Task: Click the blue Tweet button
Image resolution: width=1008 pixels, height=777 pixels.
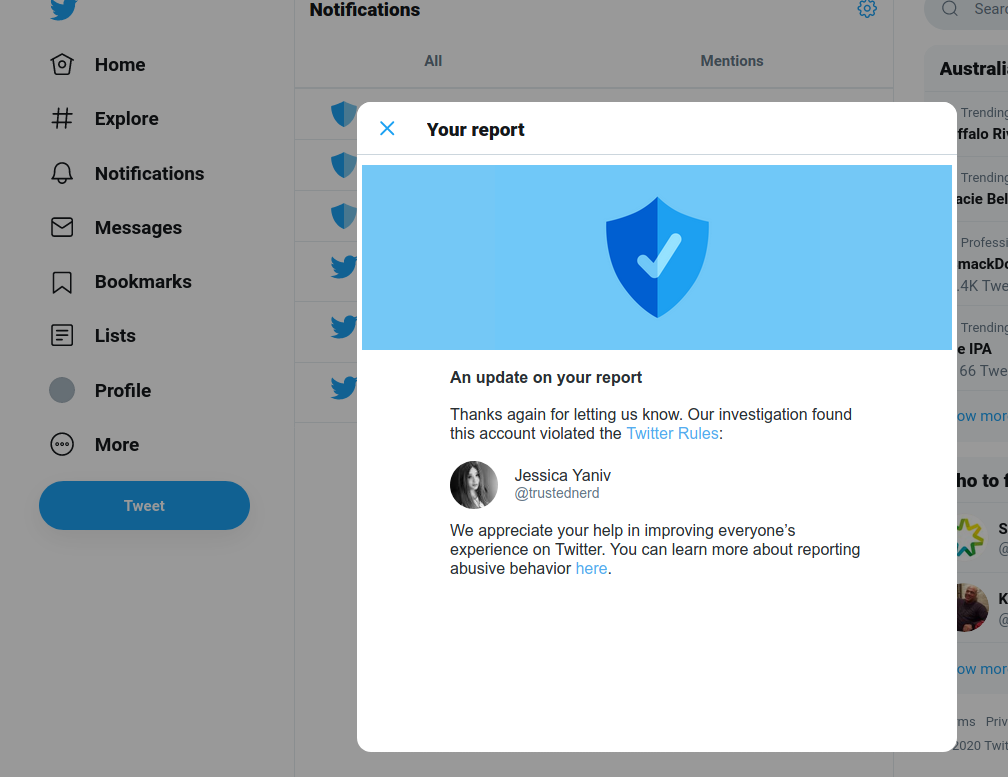Action: point(144,506)
